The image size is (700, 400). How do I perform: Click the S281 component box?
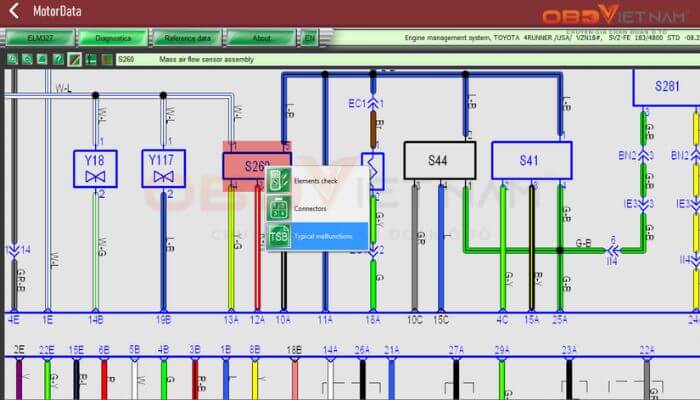[666, 87]
